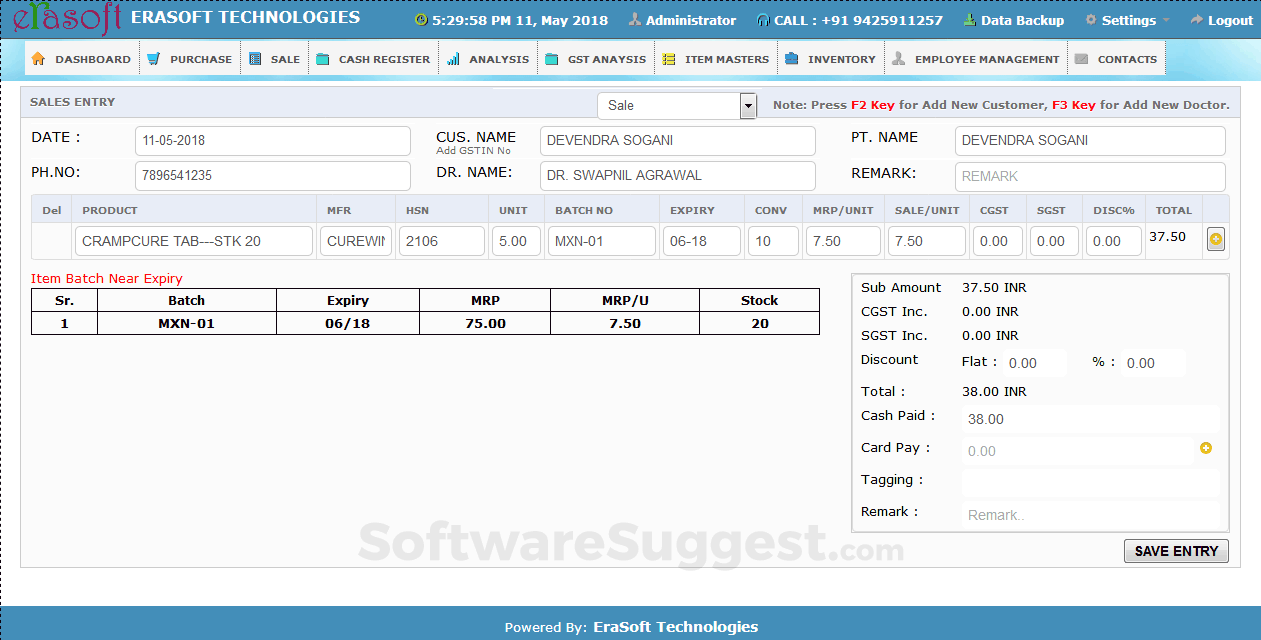Screen dimensions: 1261x640
Task: Click the Patient Name field
Action: (1090, 141)
